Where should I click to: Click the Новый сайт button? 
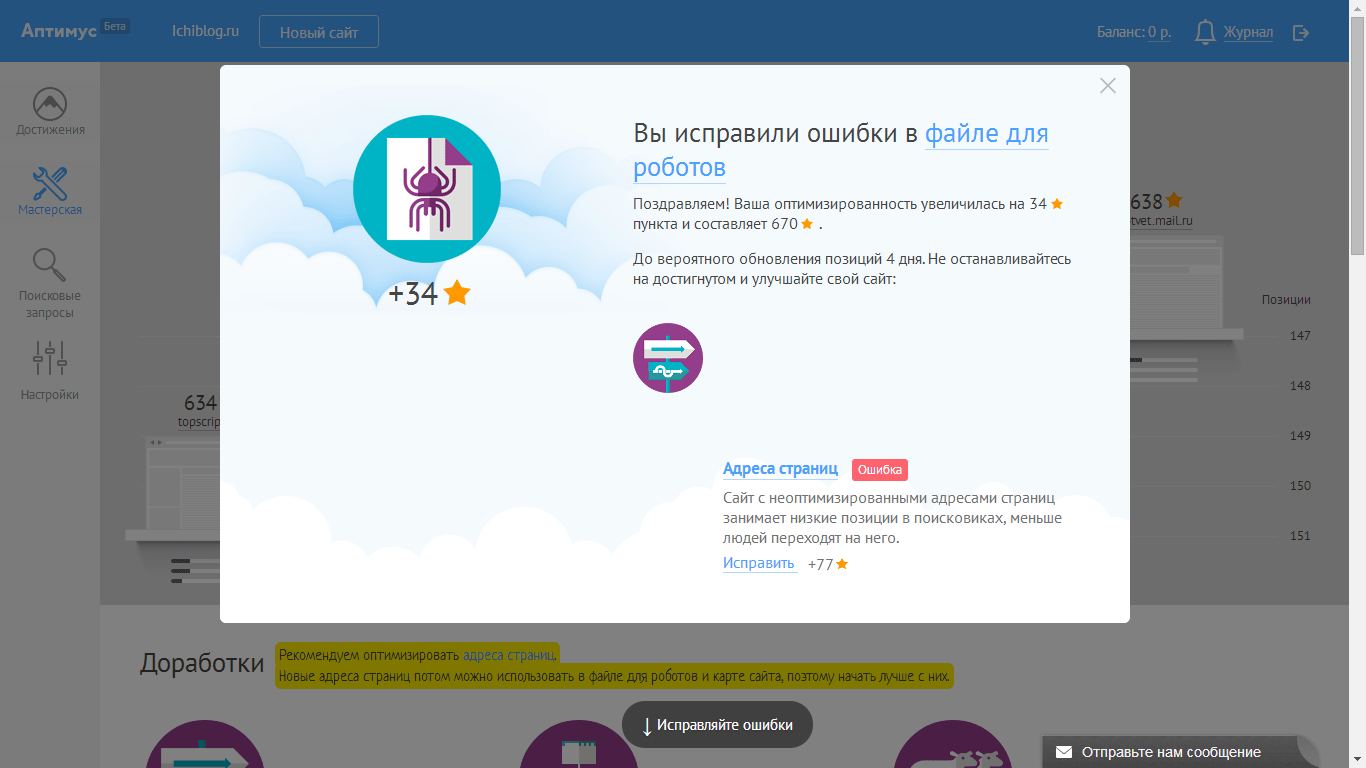pyautogui.click(x=319, y=32)
